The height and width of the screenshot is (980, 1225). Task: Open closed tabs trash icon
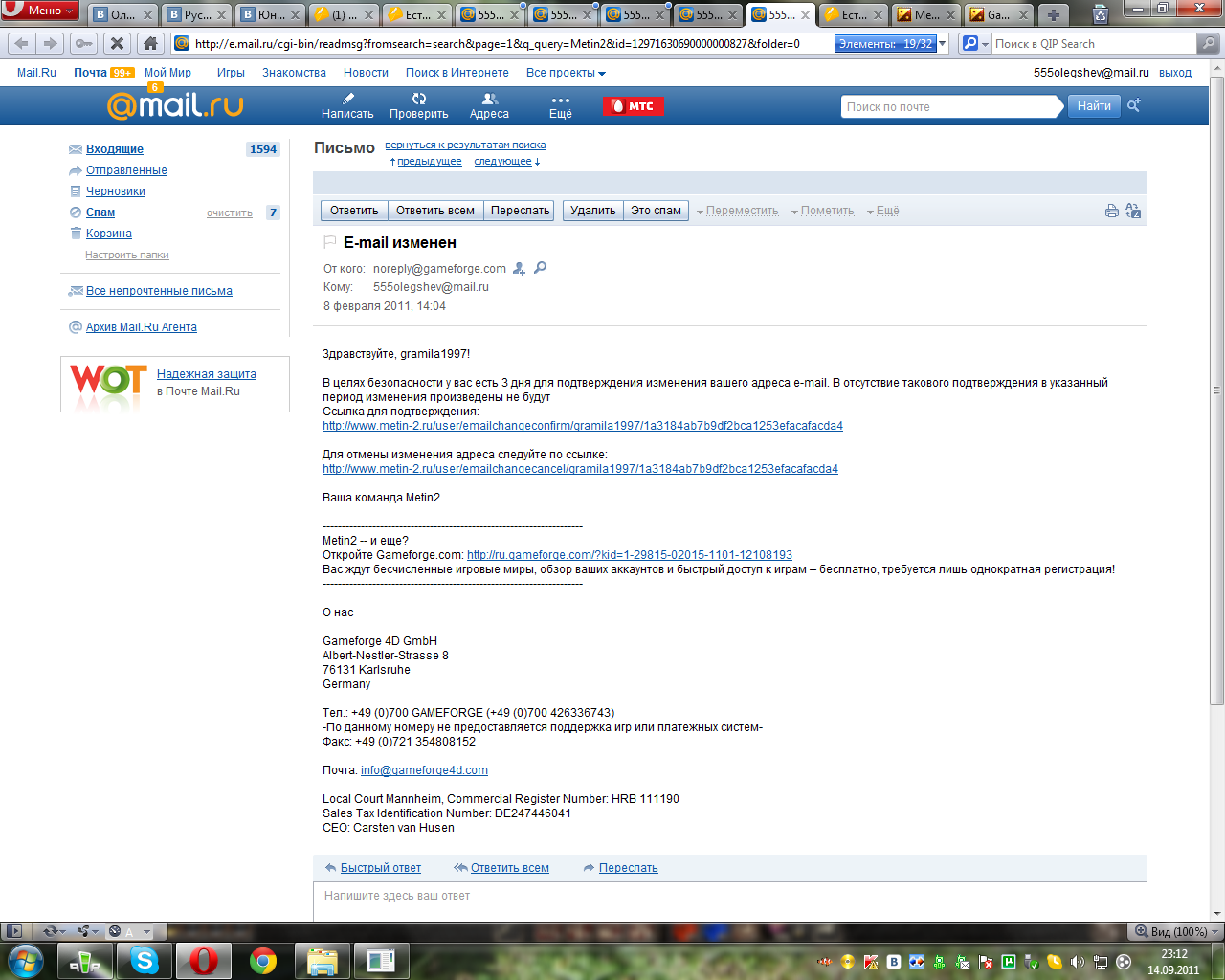1101,14
